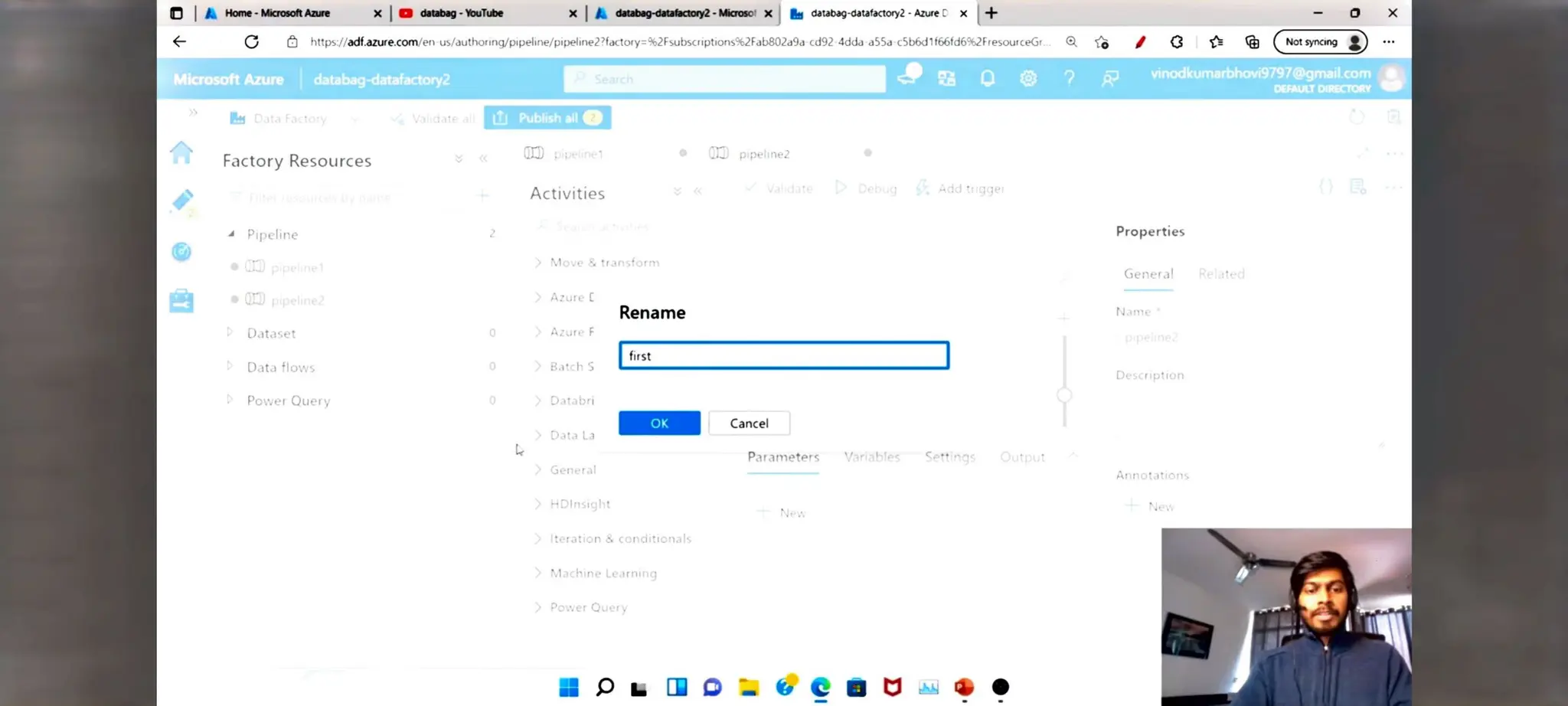Open the Manage toolbox icon in sidebar
Screen dimensions: 1568x706
181,300
